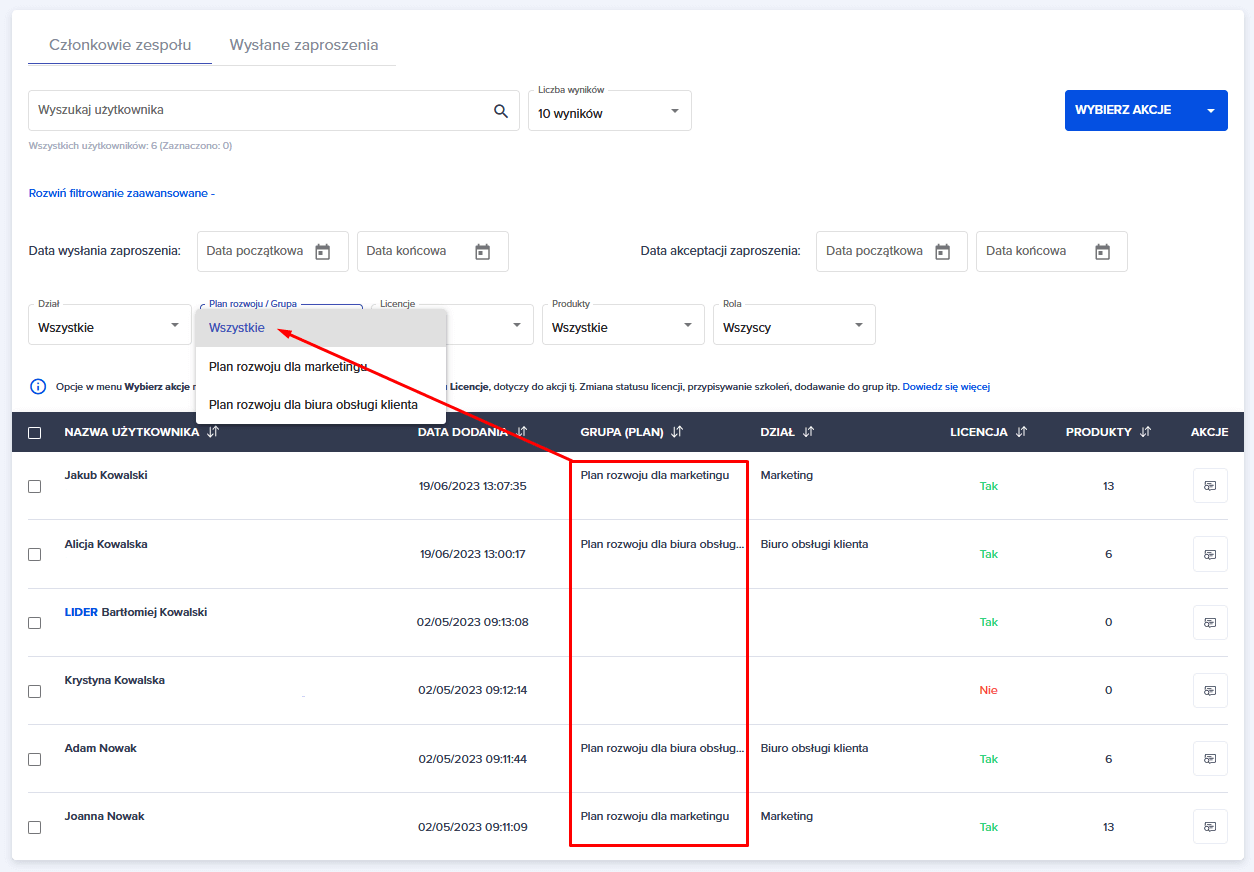The width and height of the screenshot is (1254, 872).
Task: Select all users with header checkbox
Action: click(x=35, y=433)
